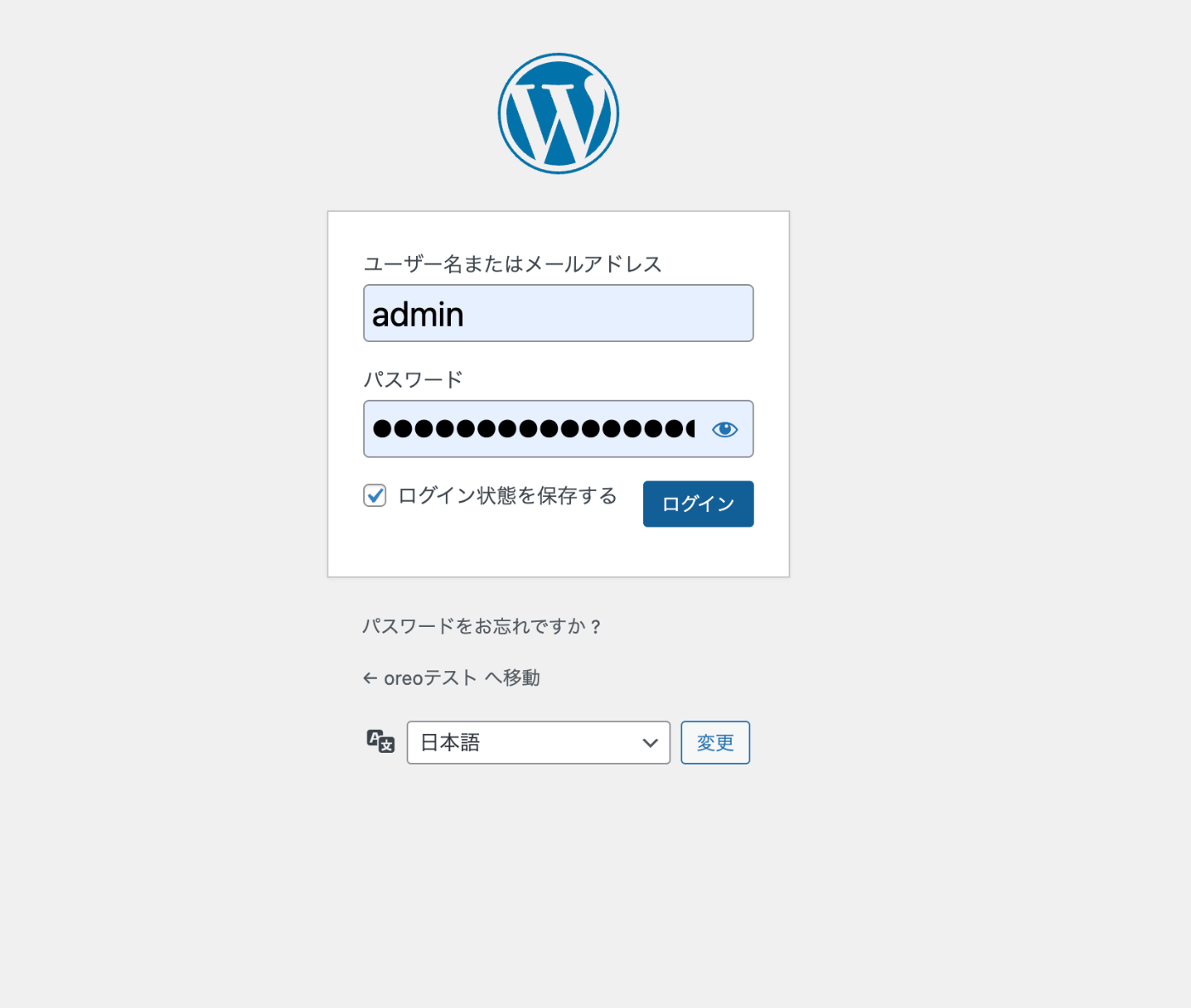Image resolution: width=1191 pixels, height=1008 pixels.
Task: Open パスワードをお忘れですか？ link
Action: pyautogui.click(x=482, y=627)
